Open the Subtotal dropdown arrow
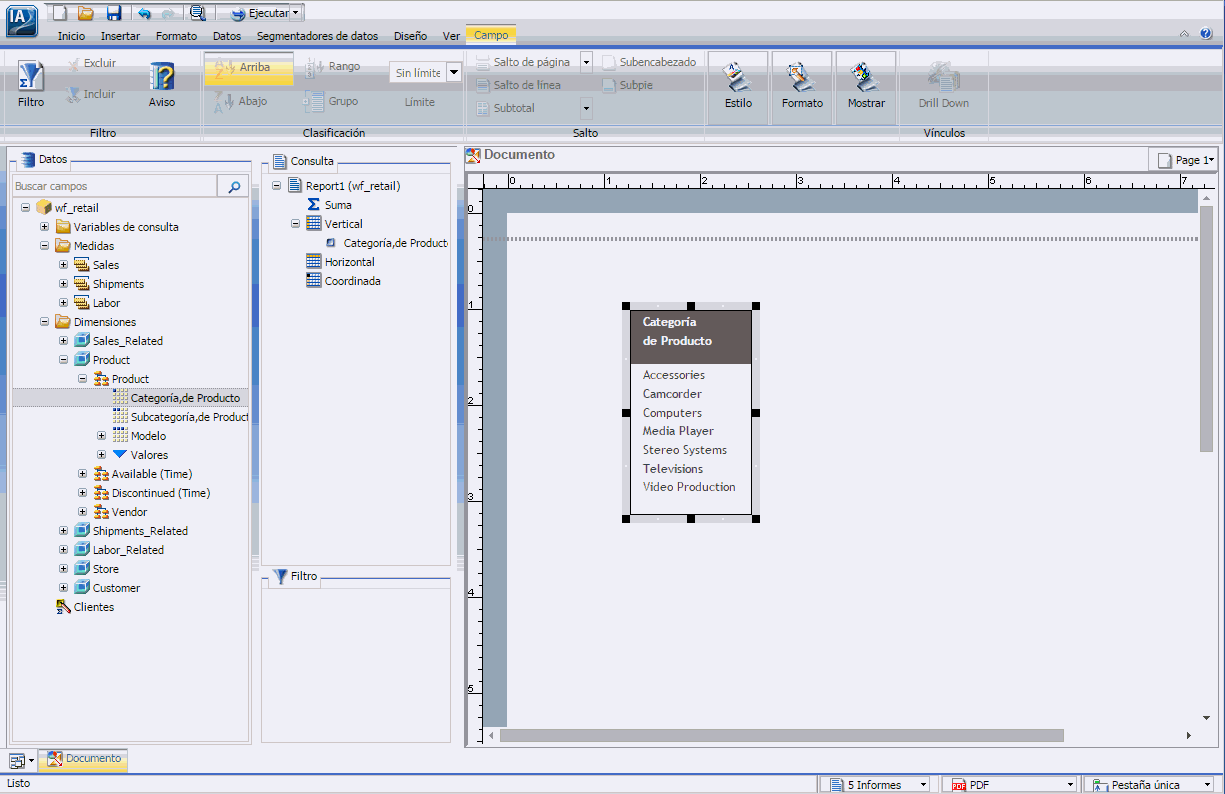 pos(586,108)
